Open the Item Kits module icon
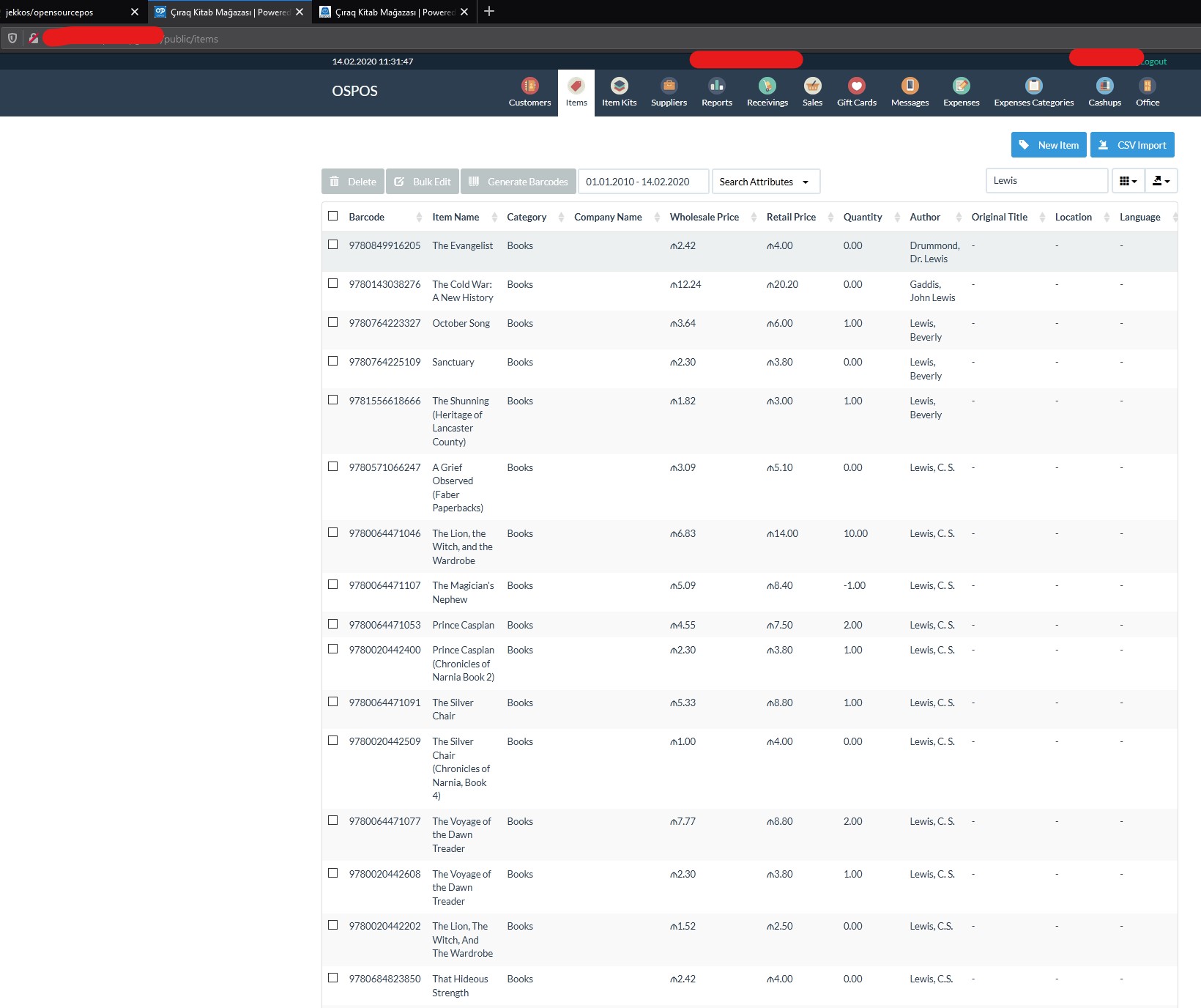This screenshot has width=1201, height=1008. click(x=619, y=86)
